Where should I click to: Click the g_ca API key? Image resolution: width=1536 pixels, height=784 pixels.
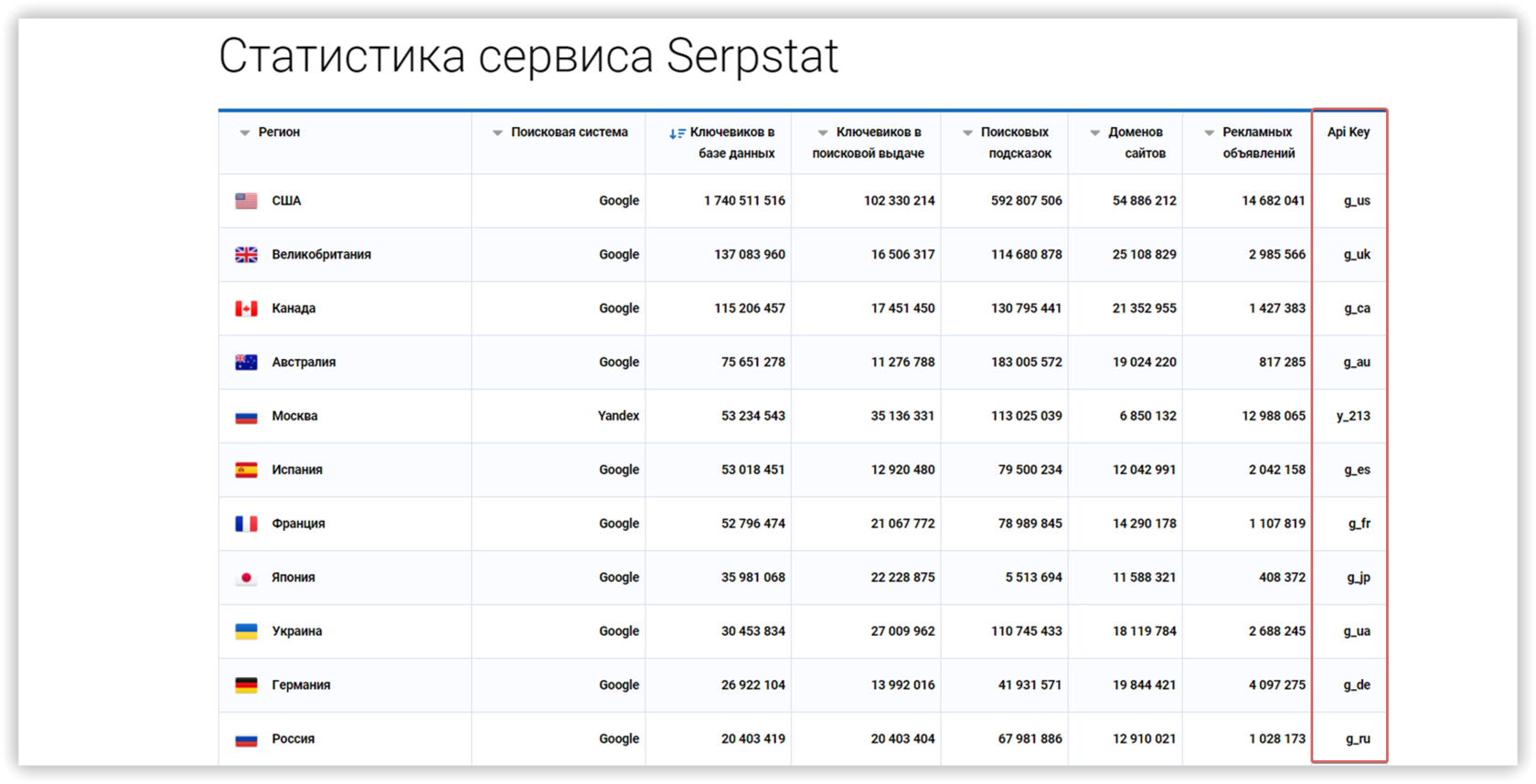[1357, 309]
